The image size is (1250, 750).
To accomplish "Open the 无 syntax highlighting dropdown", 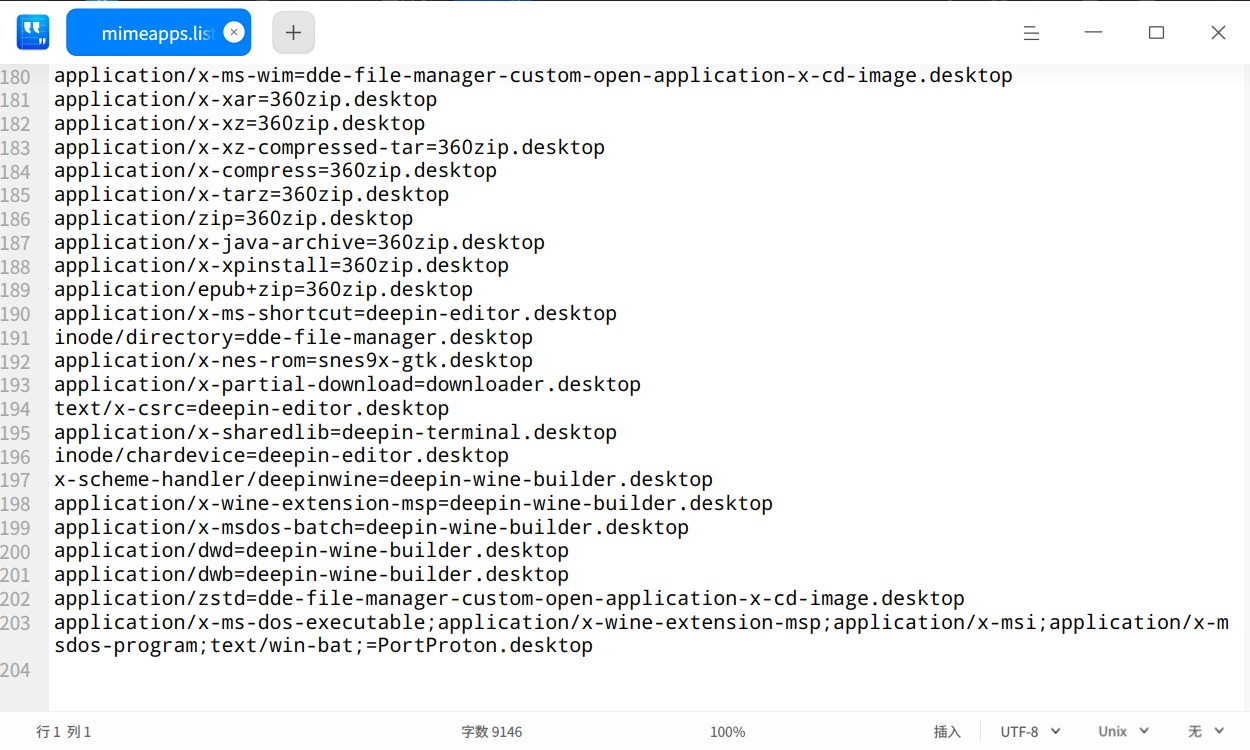I will click(1208, 732).
